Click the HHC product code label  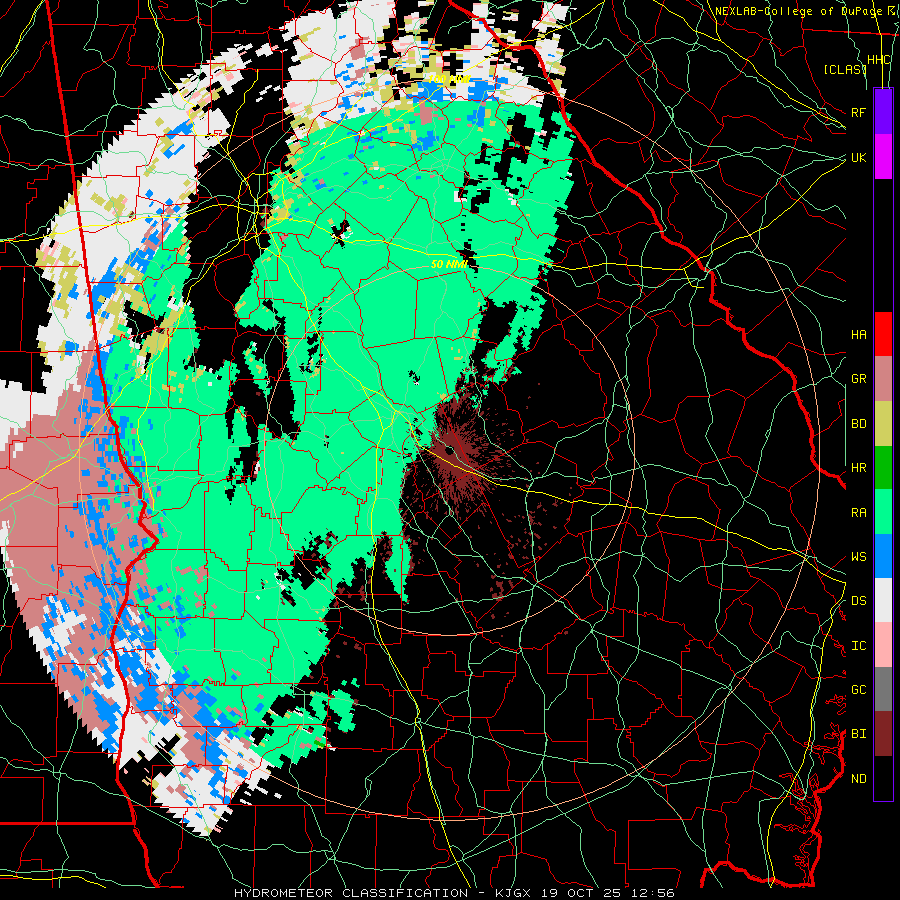[x=878, y=60]
